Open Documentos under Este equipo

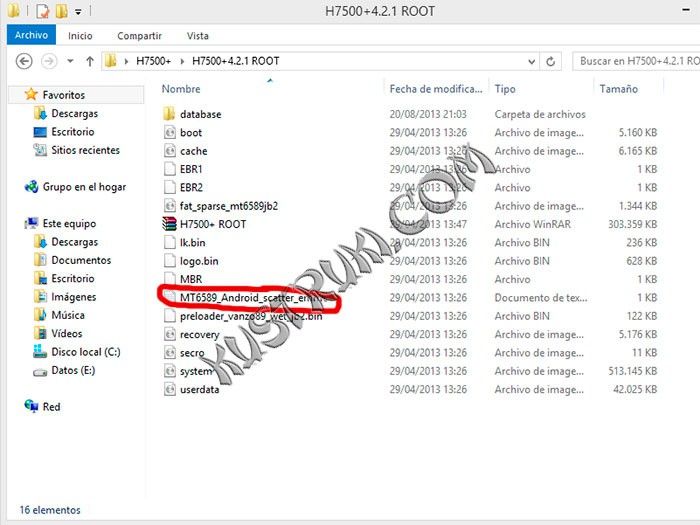click(x=81, y=260)
